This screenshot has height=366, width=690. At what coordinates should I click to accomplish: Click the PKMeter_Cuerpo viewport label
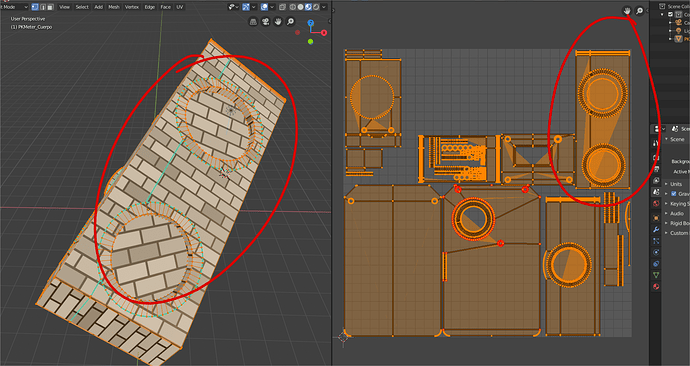pyautogui.click(x=31, y=27)
